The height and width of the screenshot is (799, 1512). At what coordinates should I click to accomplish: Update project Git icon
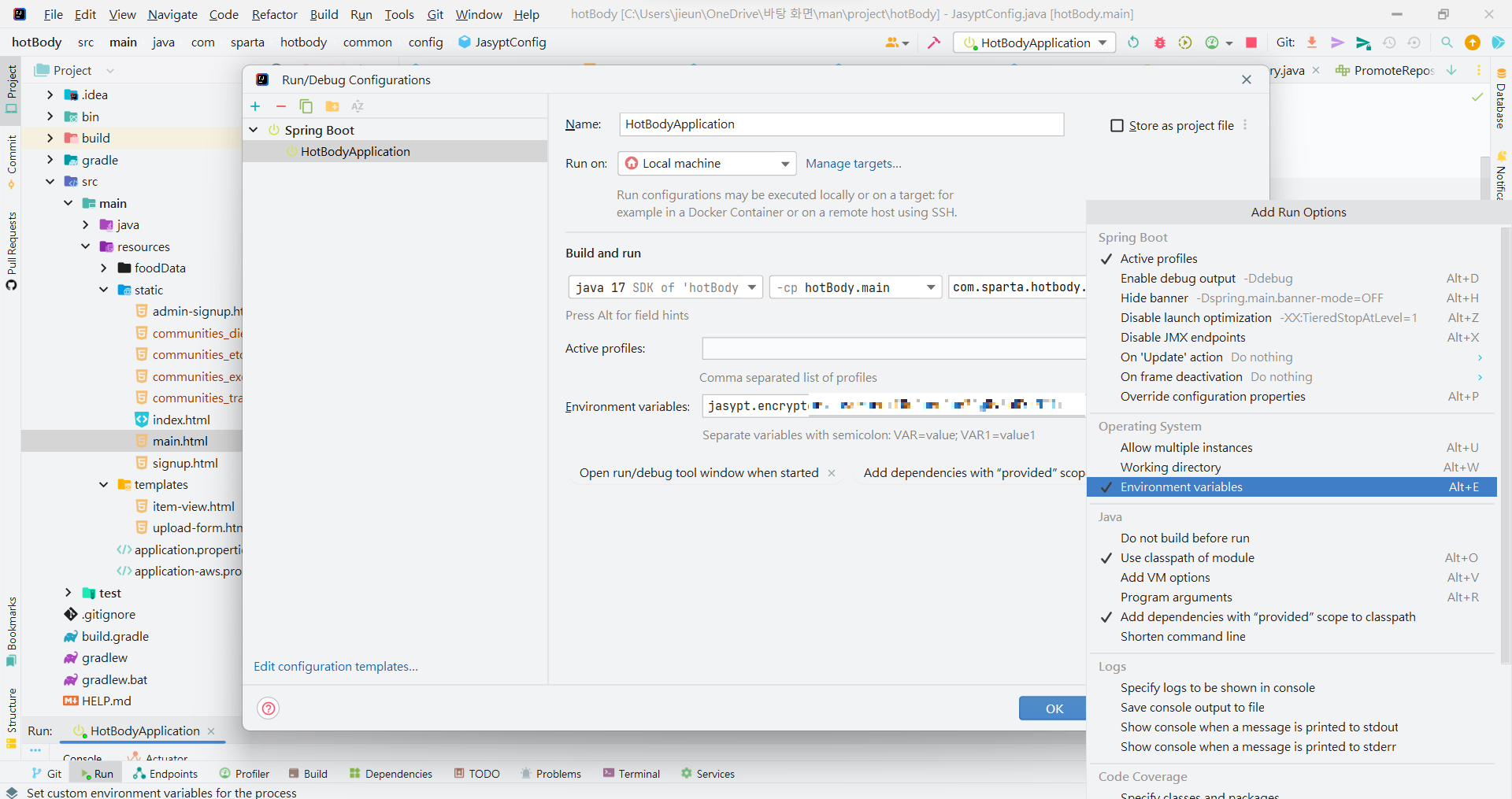1312,43
